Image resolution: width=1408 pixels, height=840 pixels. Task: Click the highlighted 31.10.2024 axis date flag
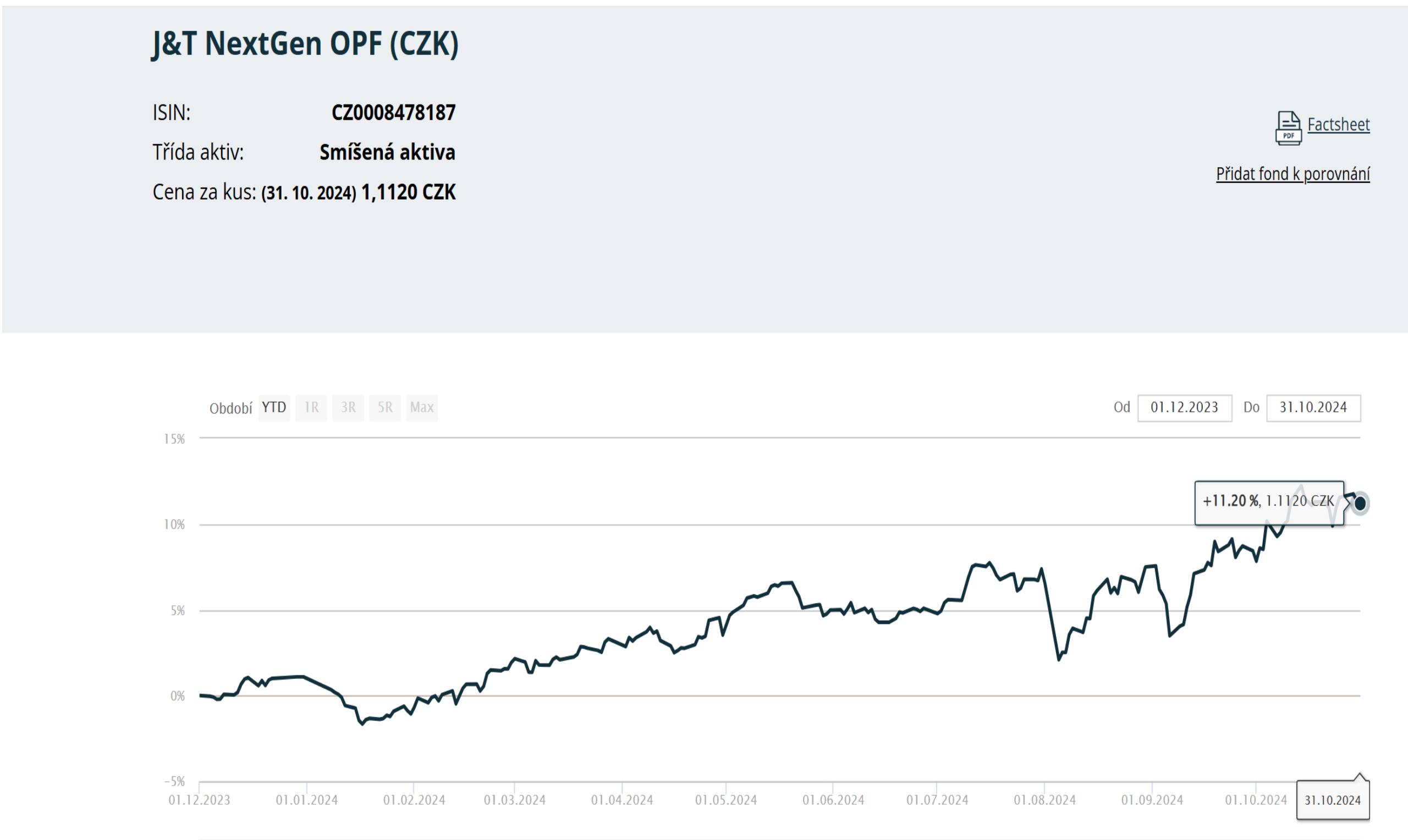coord(1332,800)
